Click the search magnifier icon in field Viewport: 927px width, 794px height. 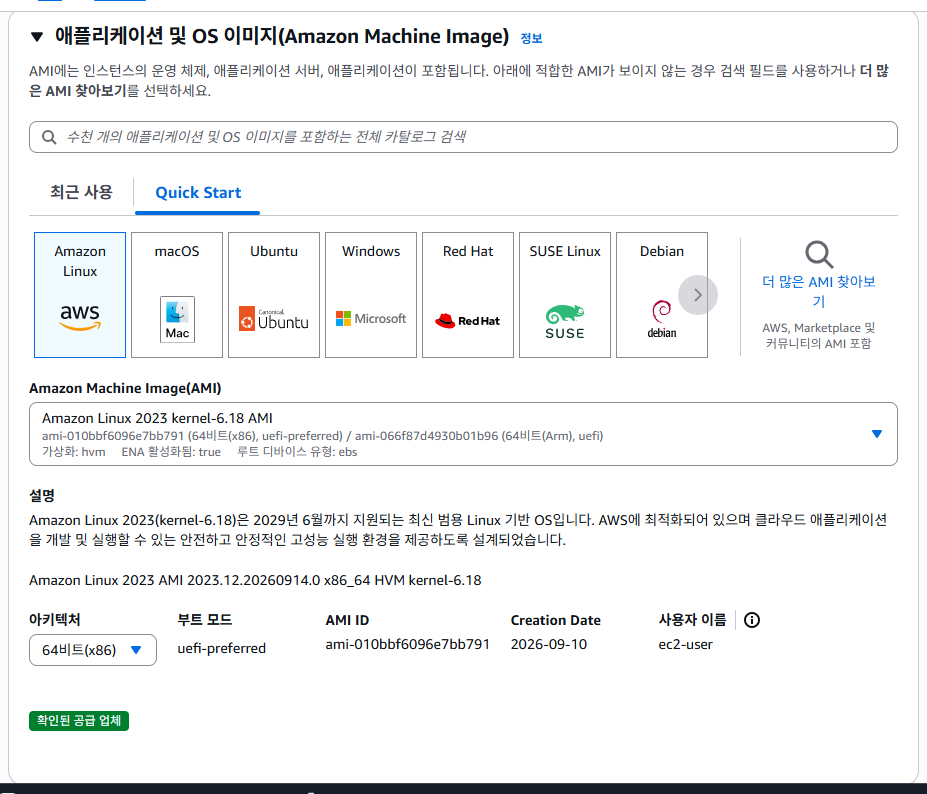pos(49,137)
